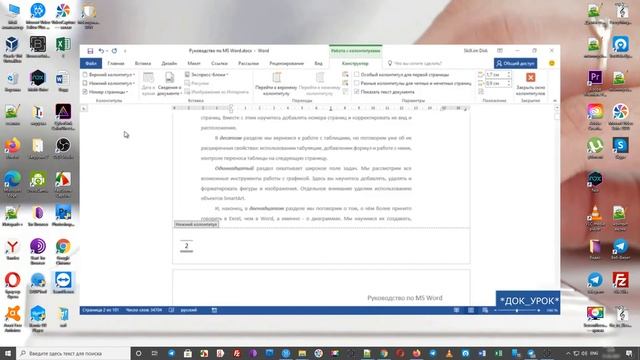Increase the header-from-top distance stepper

click(x=509, y=73)
